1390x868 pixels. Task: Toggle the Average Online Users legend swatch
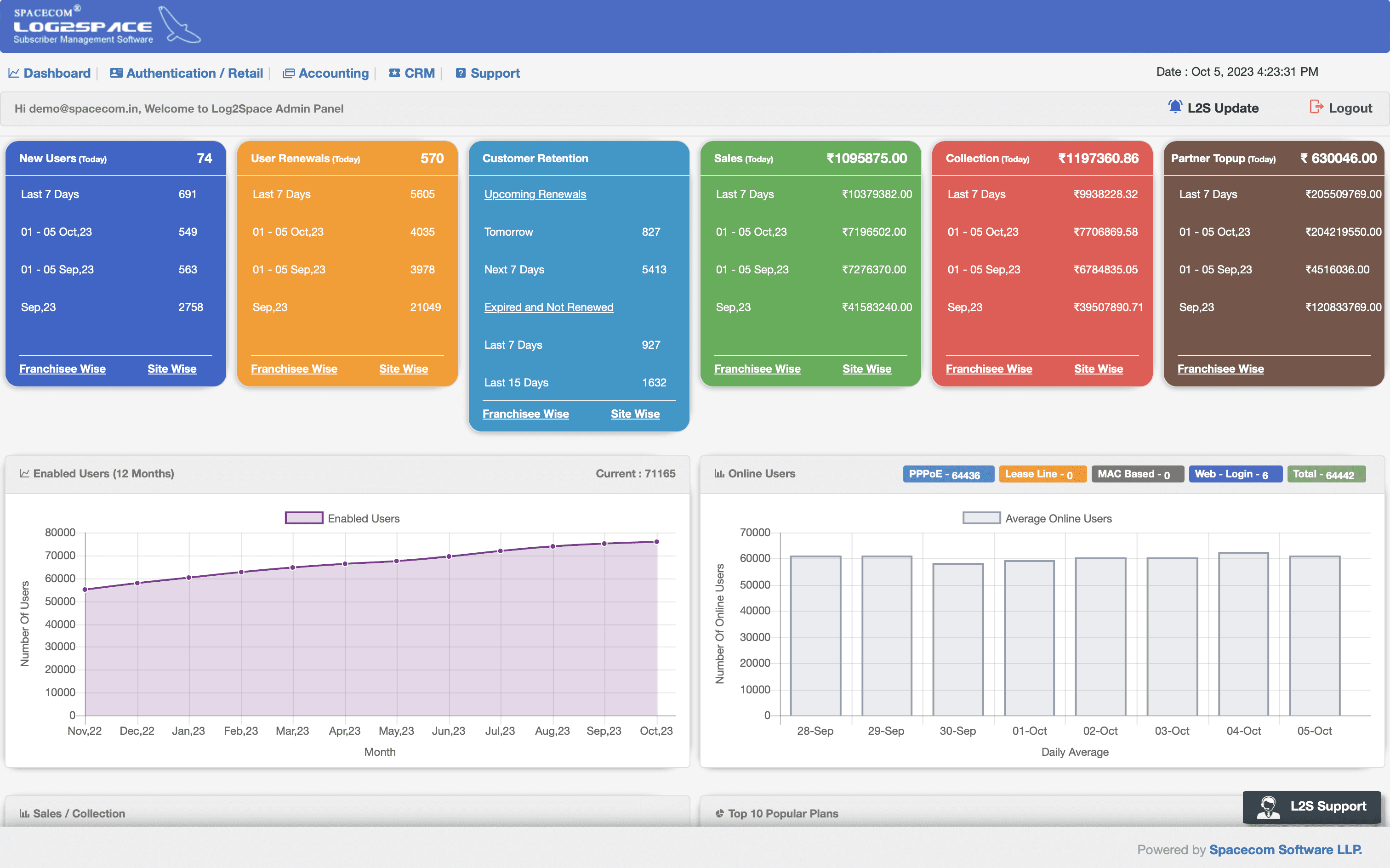pos(982,518)
